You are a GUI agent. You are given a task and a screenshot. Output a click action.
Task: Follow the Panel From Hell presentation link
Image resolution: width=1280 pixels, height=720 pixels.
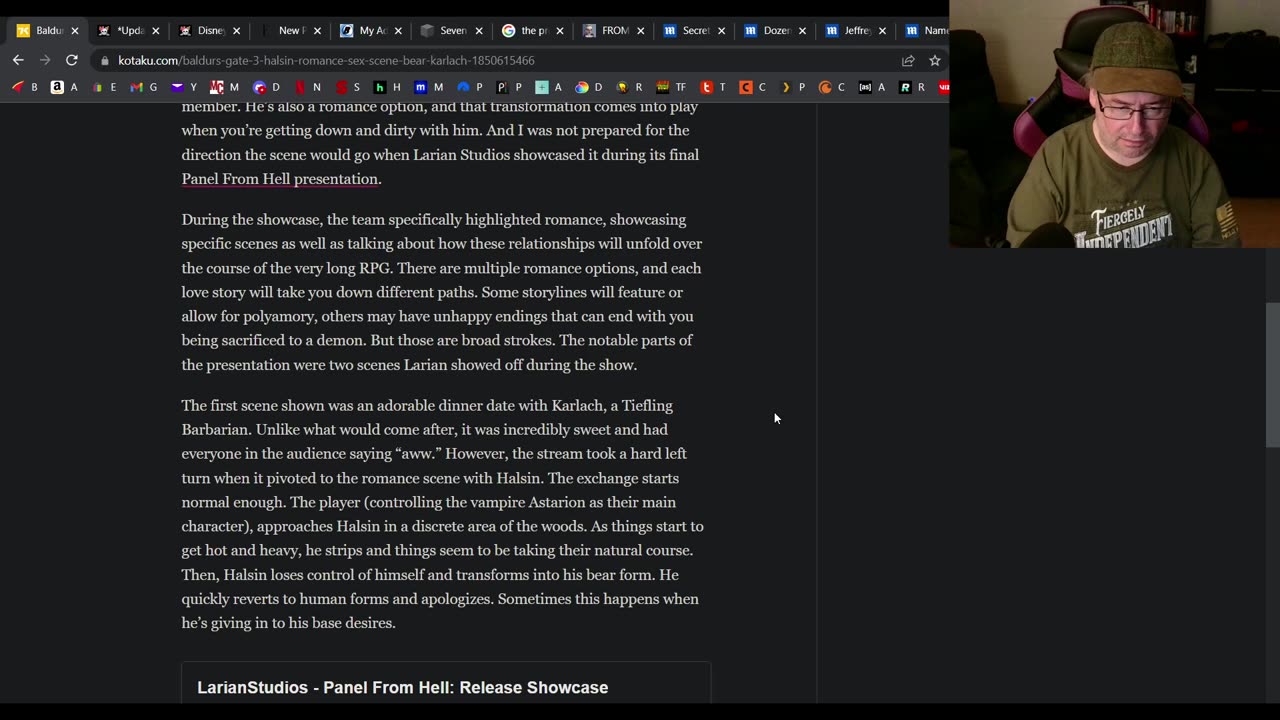(280, 179)
